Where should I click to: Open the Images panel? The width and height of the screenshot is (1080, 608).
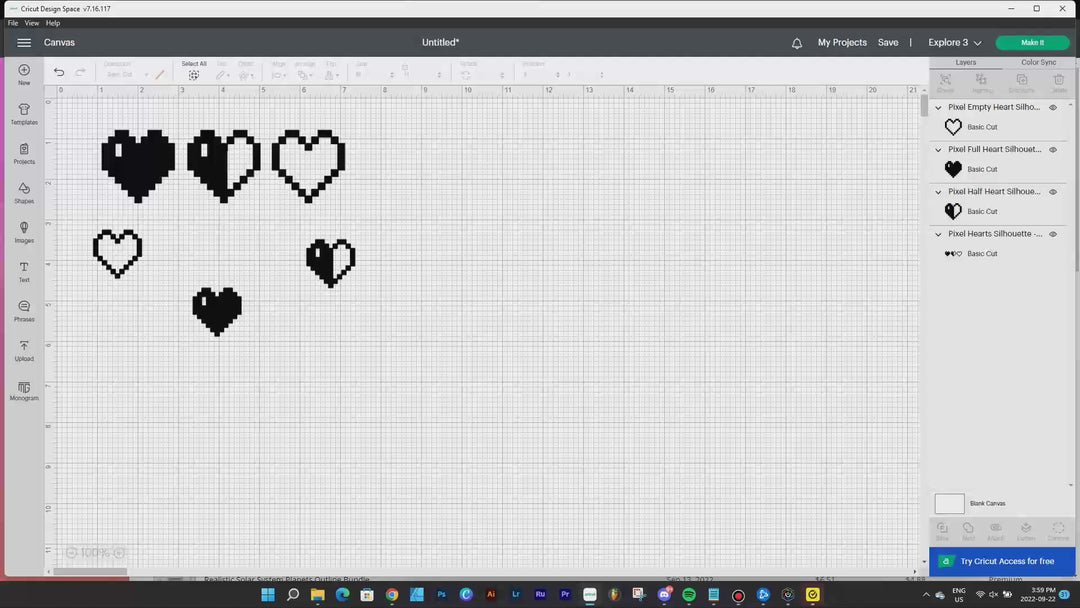(x=23, y=231)
